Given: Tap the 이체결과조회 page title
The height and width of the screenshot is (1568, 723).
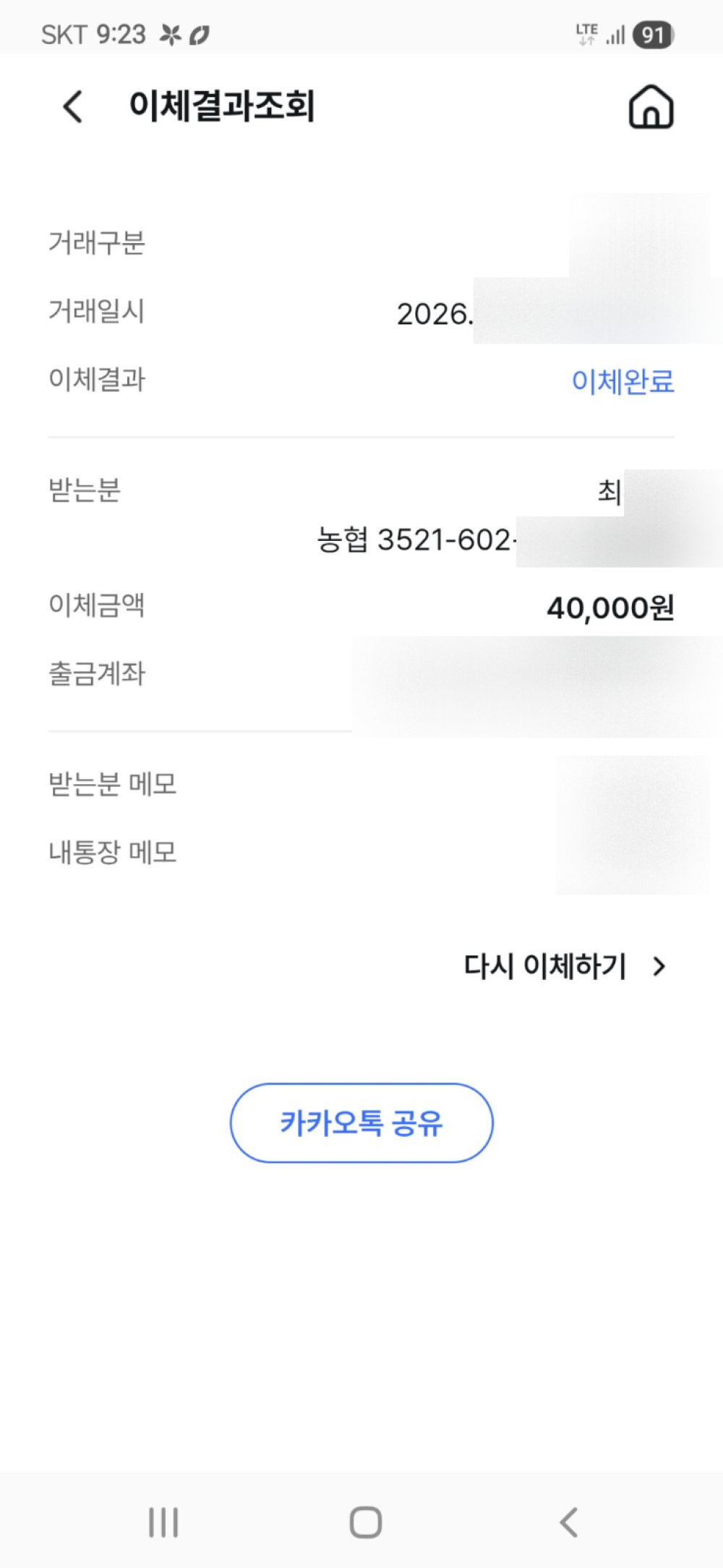Looking at the screenshot, I should pyautogui.click(x=222, y=106).
